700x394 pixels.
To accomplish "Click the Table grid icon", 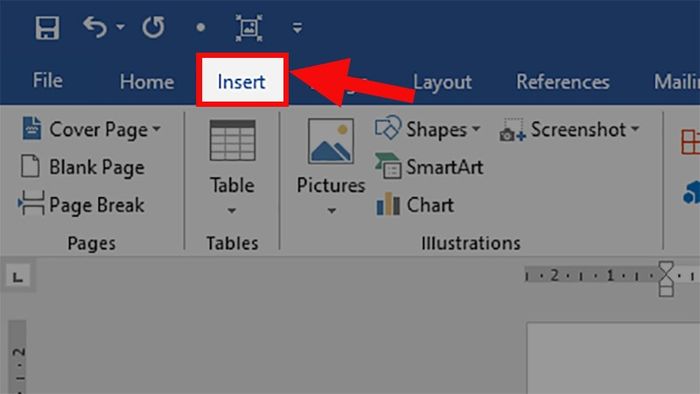I will 233,140.
